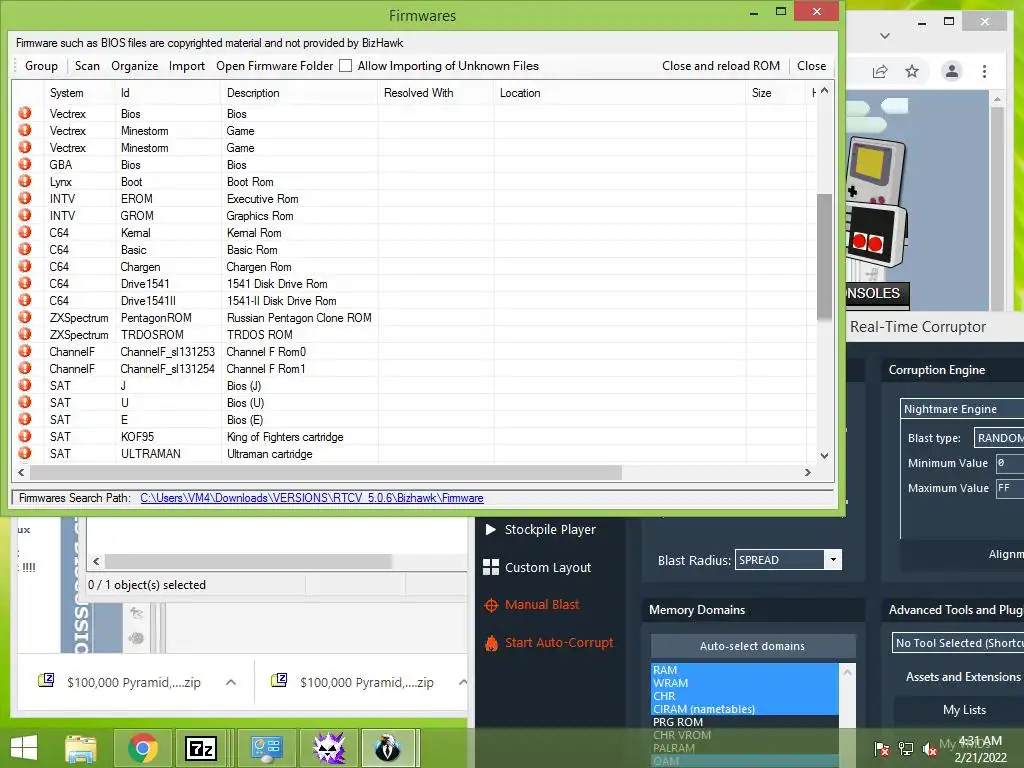Open Stockpile Player in RTC
This screenshot has width=1024, height=768.
click(x=539, y=530)
